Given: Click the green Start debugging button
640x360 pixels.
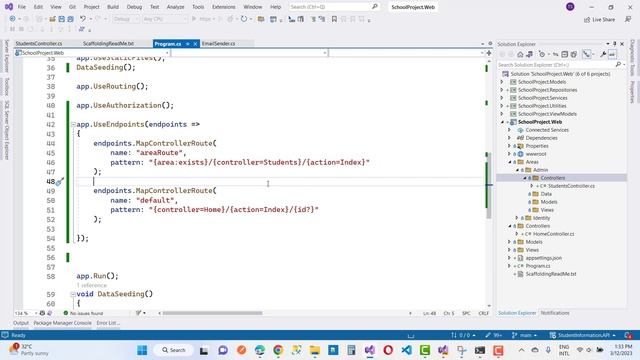Looking at the screenshot, I should [194, 19].
